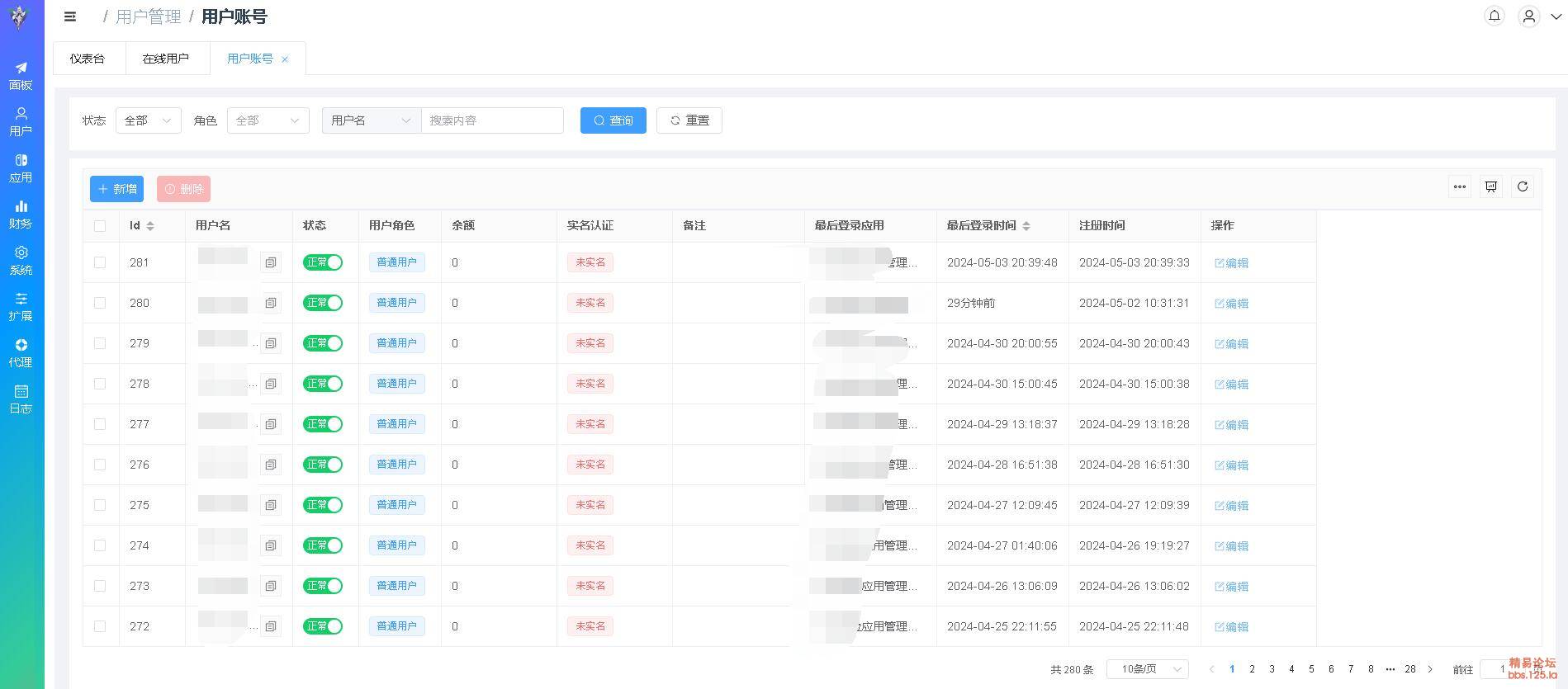Screen dimensions: 1568x689
Task: Open the 状态 status dropdown
Action: pyautogui.click(x=148, y=120)
